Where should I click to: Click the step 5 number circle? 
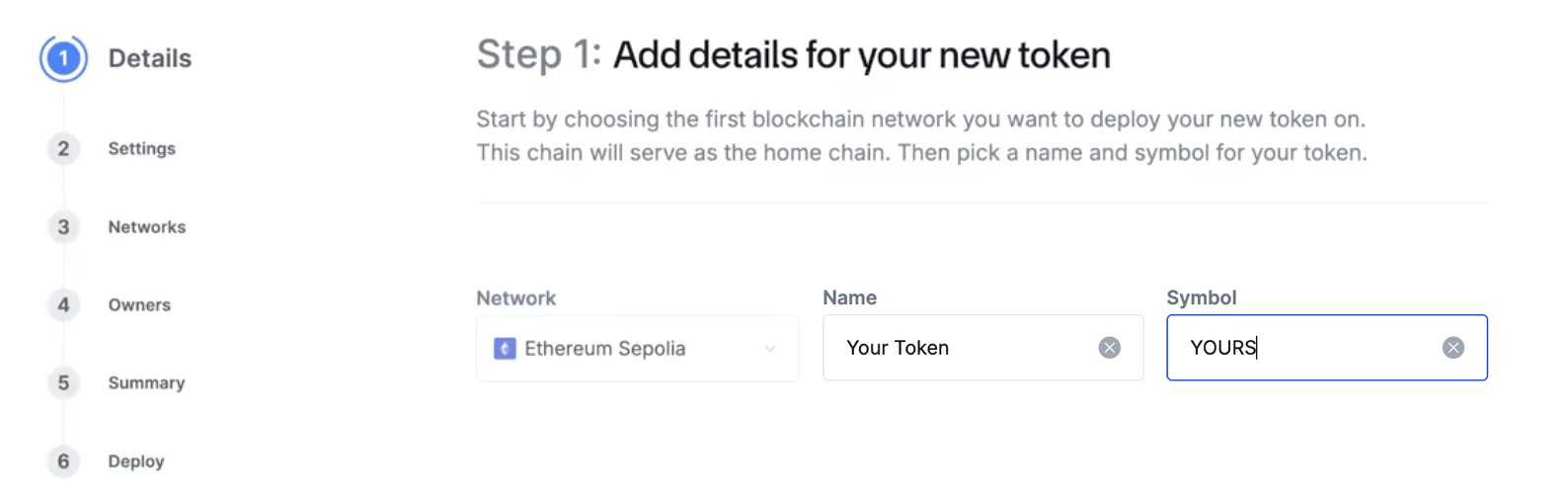63,382
